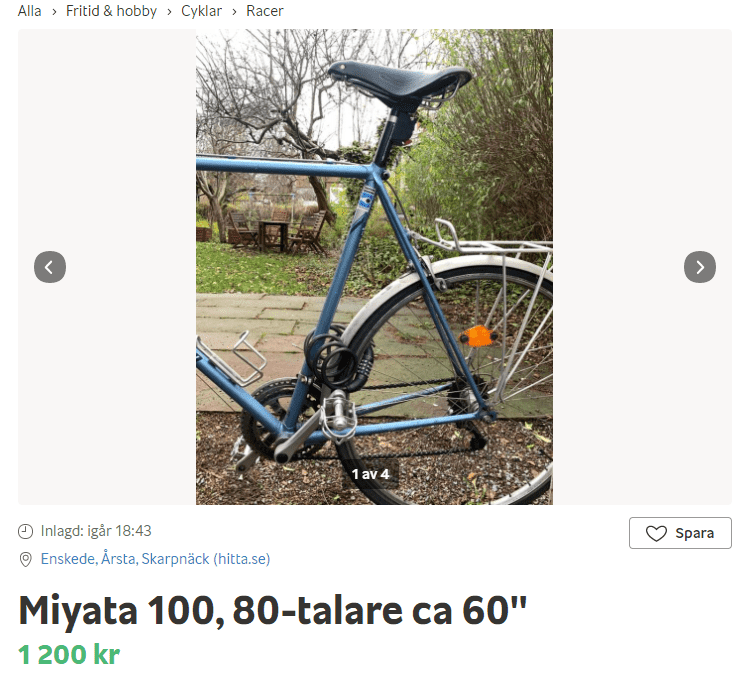Open Enskede, Årsta, Skarpnäck location link
The image size is (752, 697).
155,559
